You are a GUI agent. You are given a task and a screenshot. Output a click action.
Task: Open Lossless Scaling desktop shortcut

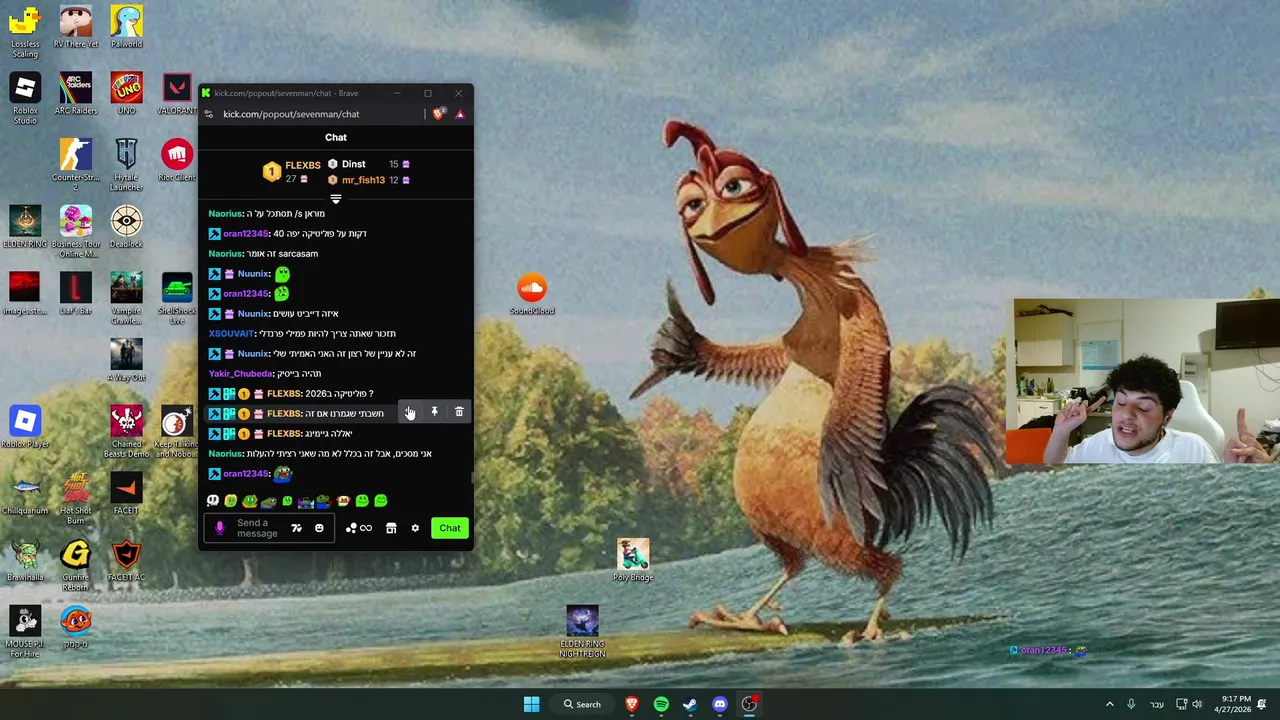25,30
